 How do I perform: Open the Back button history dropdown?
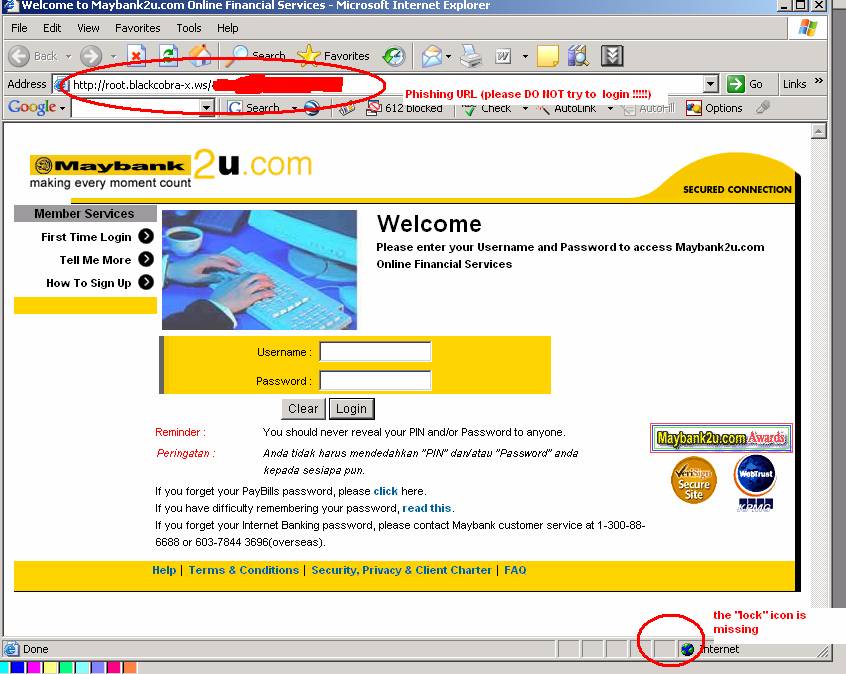69,56
